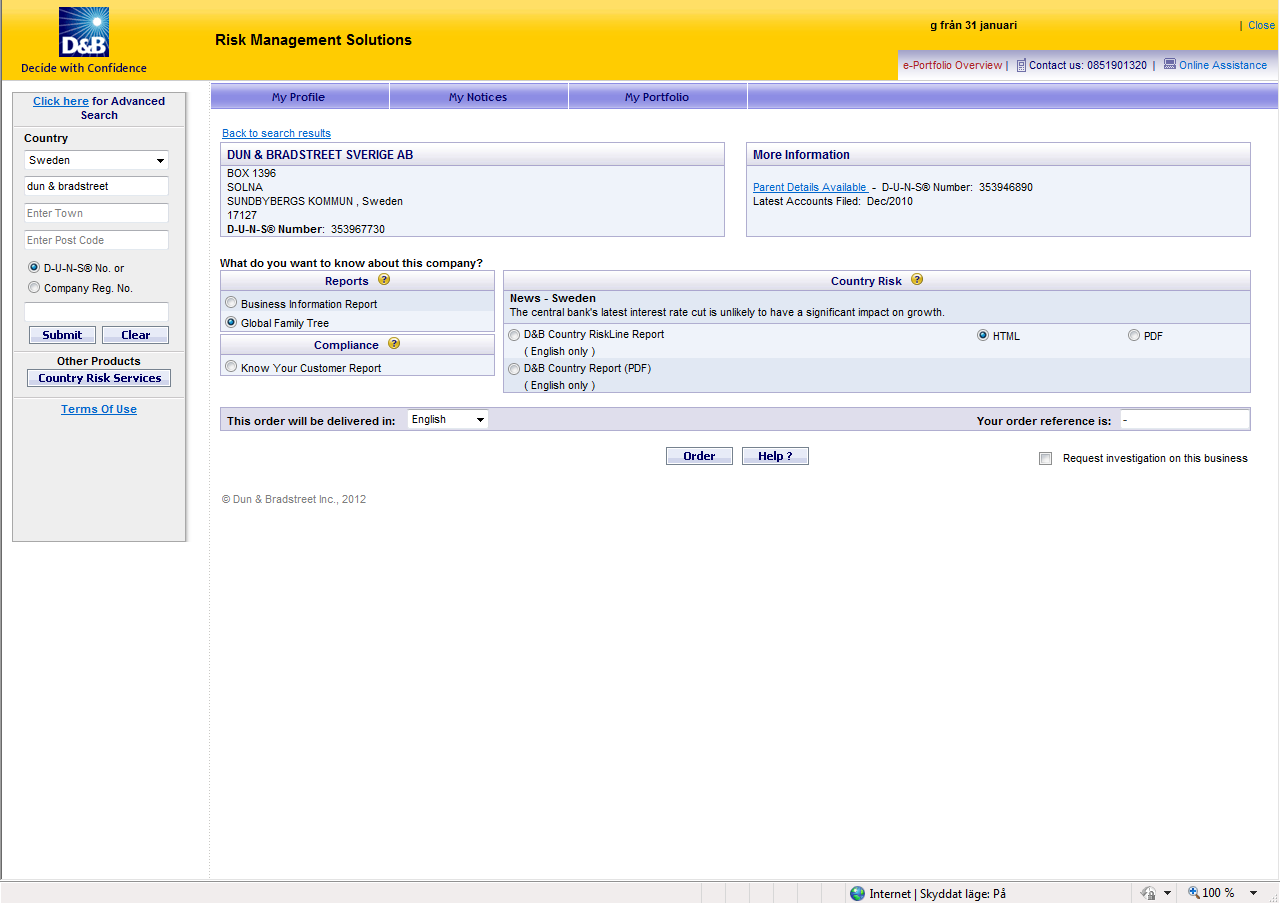
Task: Open Online Assistance link
Action: click(1223, 65)
